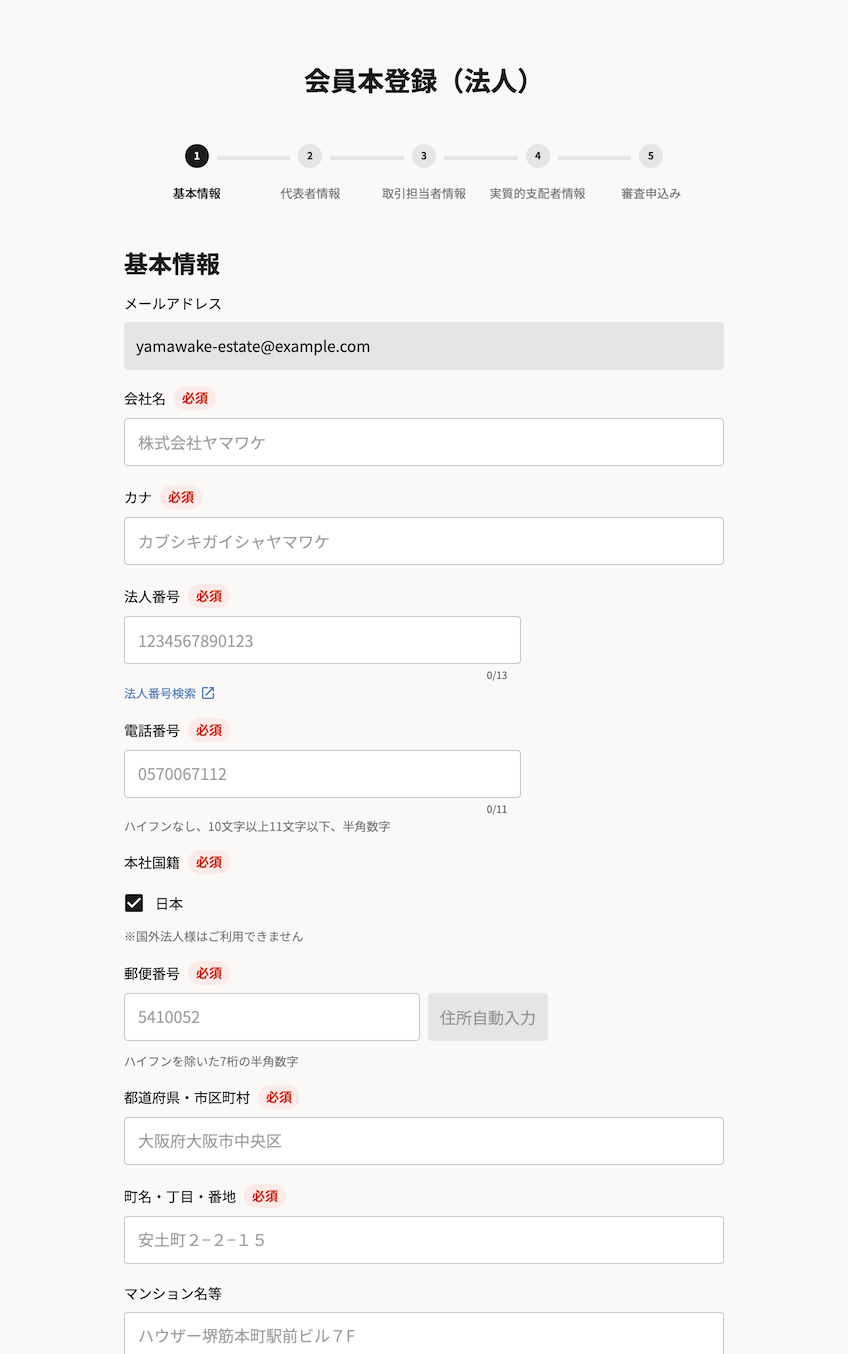Click the カナ katakana input field
Viewport: 848px width, 1354px height.
(423, 540)
